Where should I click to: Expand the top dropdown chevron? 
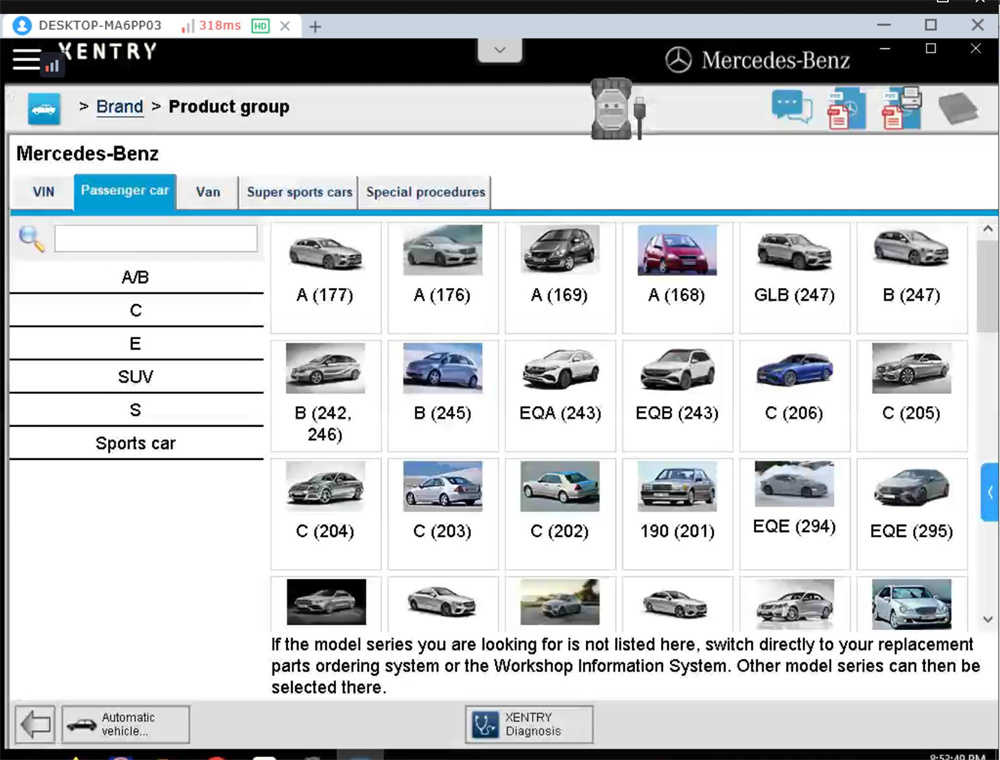click(x=500, y=49)
